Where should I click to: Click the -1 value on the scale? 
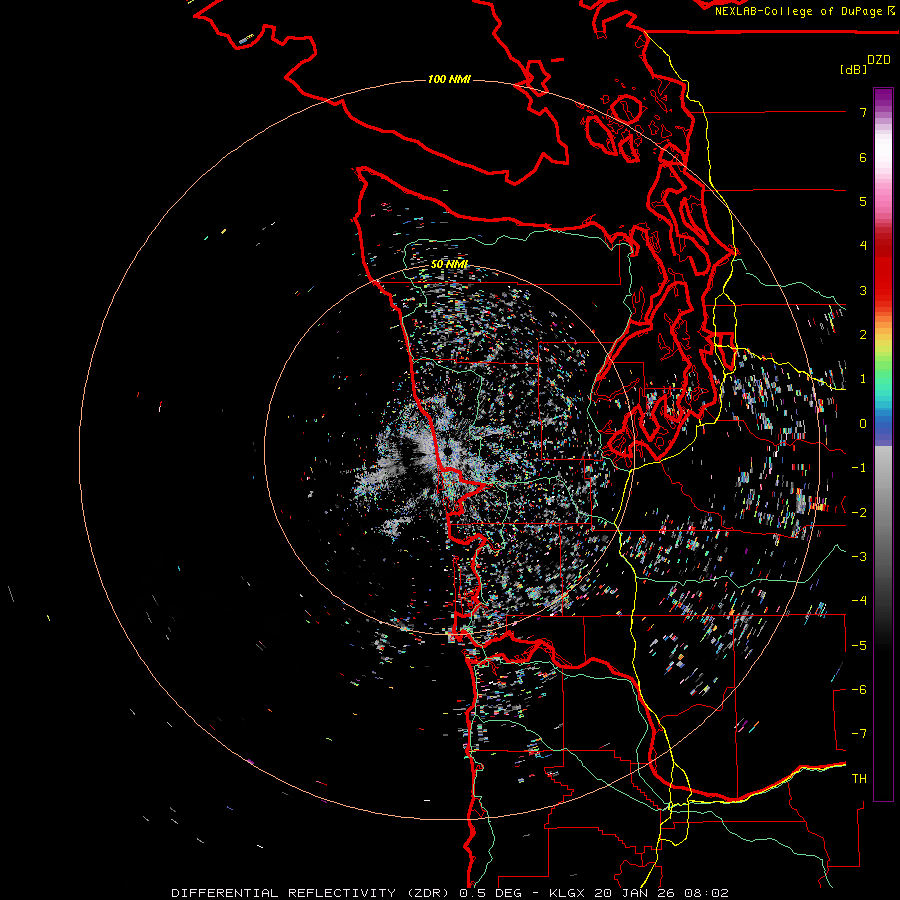(x=859, y=468)
